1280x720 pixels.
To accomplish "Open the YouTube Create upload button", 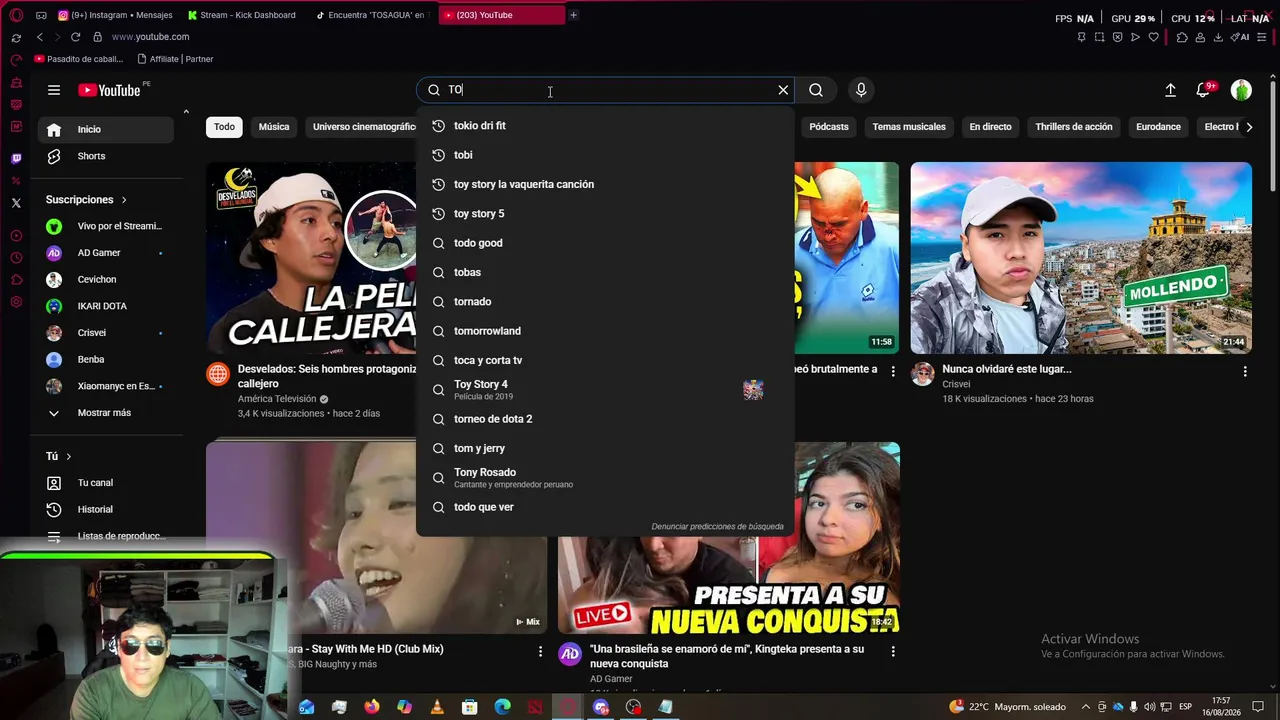I will point(1170,90).
